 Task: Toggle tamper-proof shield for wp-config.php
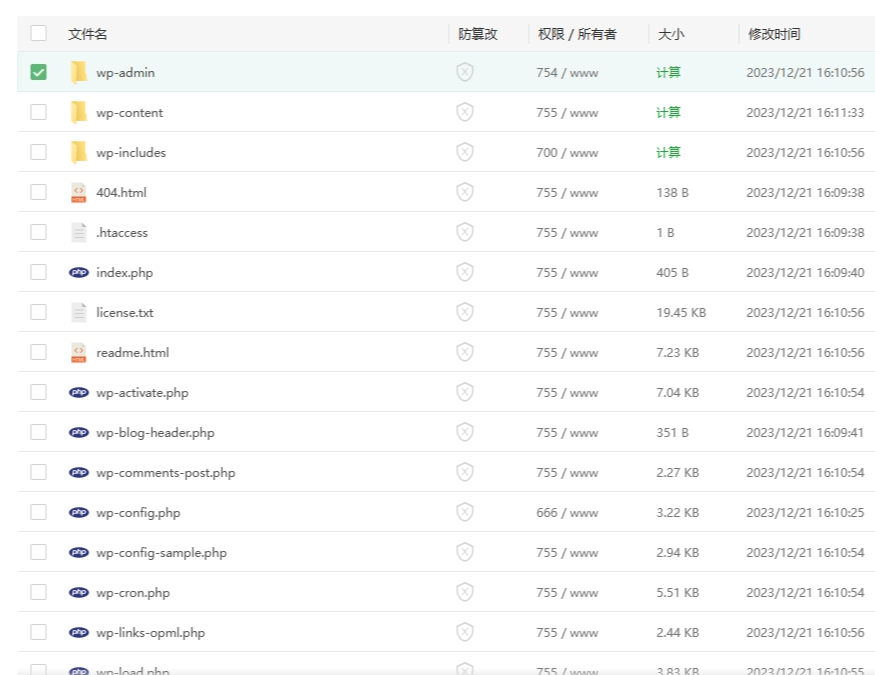[x=465, y=512]
